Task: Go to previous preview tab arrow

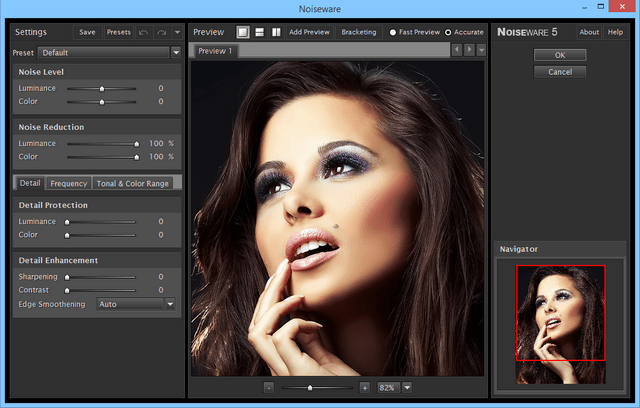Action: tap(457, 50)
